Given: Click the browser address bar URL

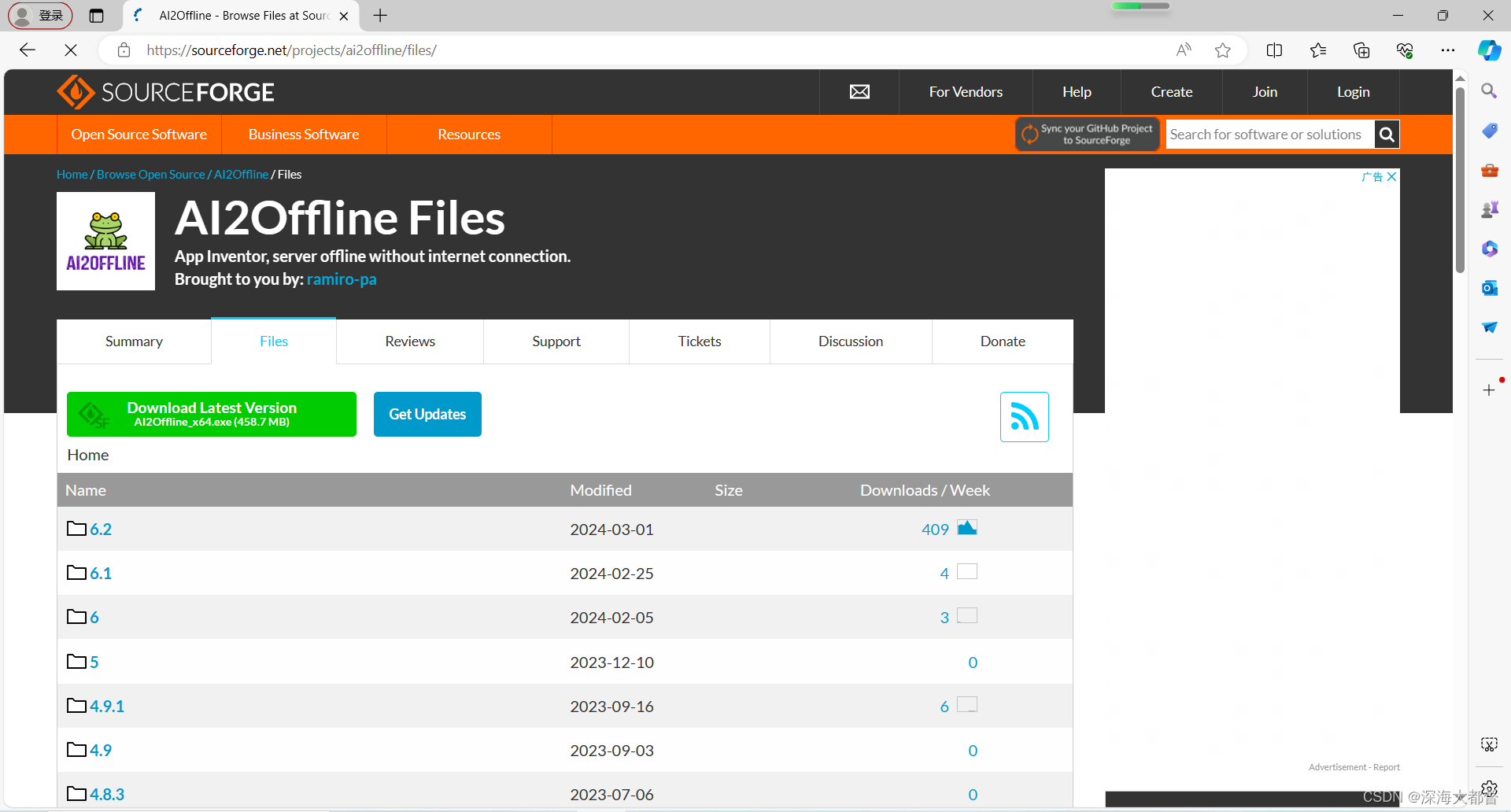Looking at the screenshot, I should click(291, 50).
